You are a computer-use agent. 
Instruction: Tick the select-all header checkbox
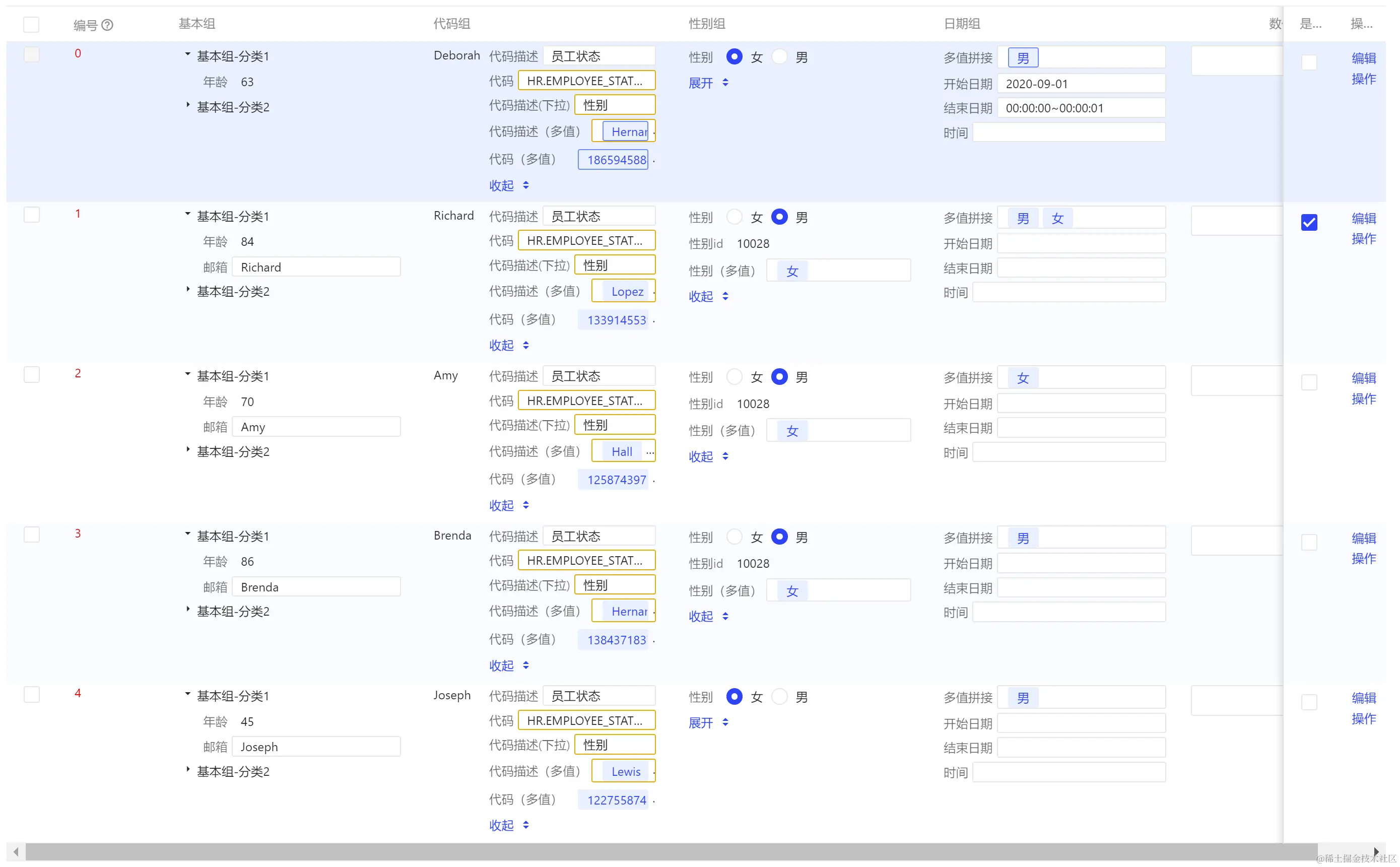click(x=32, y=25)
